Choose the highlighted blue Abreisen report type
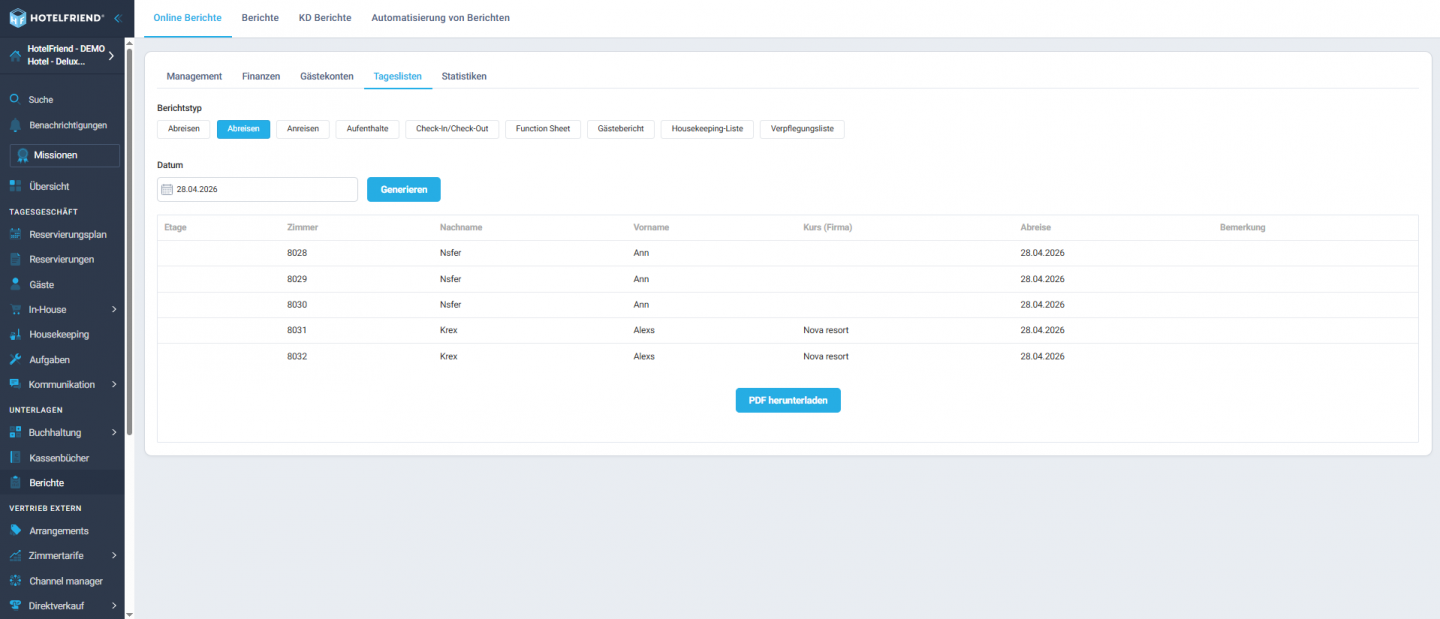 (x=243, y=129)
